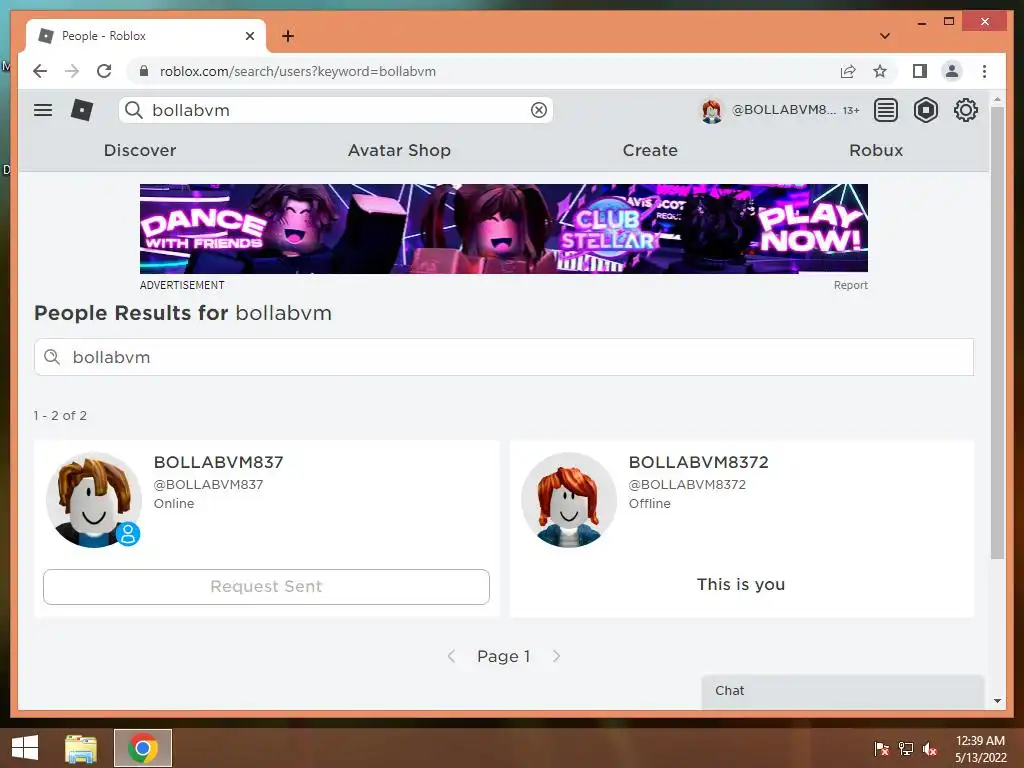Screen dimensions: 1024x768
Task: Click the 'People Results for bollabvm' heading
Action: [183, 313]
